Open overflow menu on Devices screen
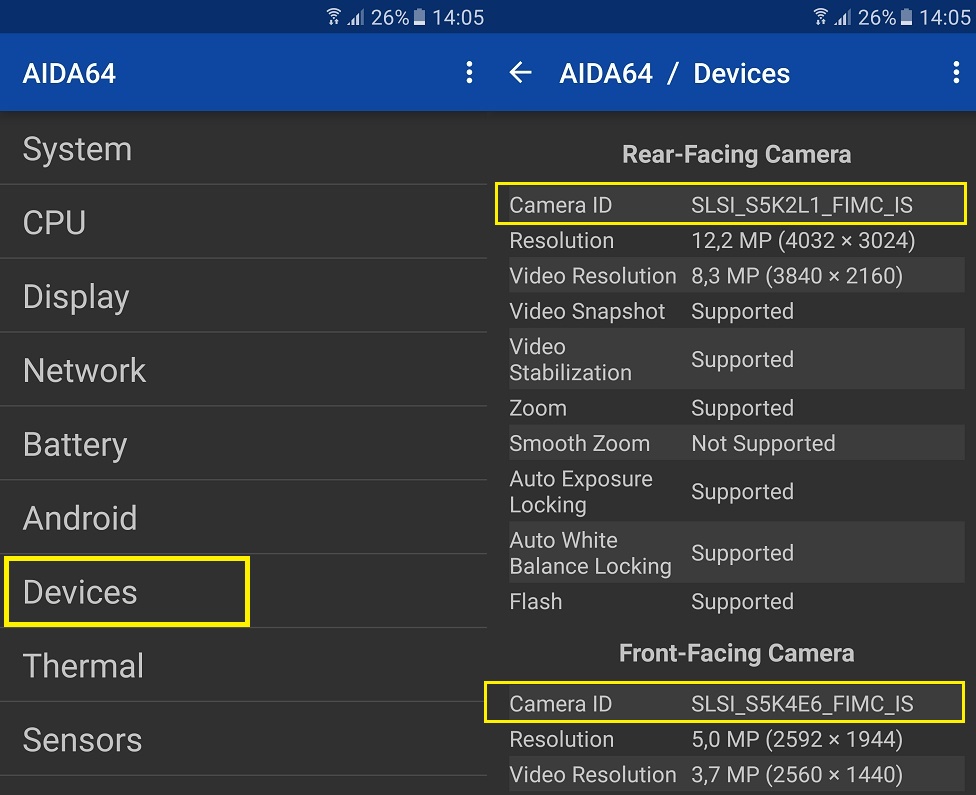Image resolution: width=976 pixels, height=795 pixels. [x=957, y=73]
